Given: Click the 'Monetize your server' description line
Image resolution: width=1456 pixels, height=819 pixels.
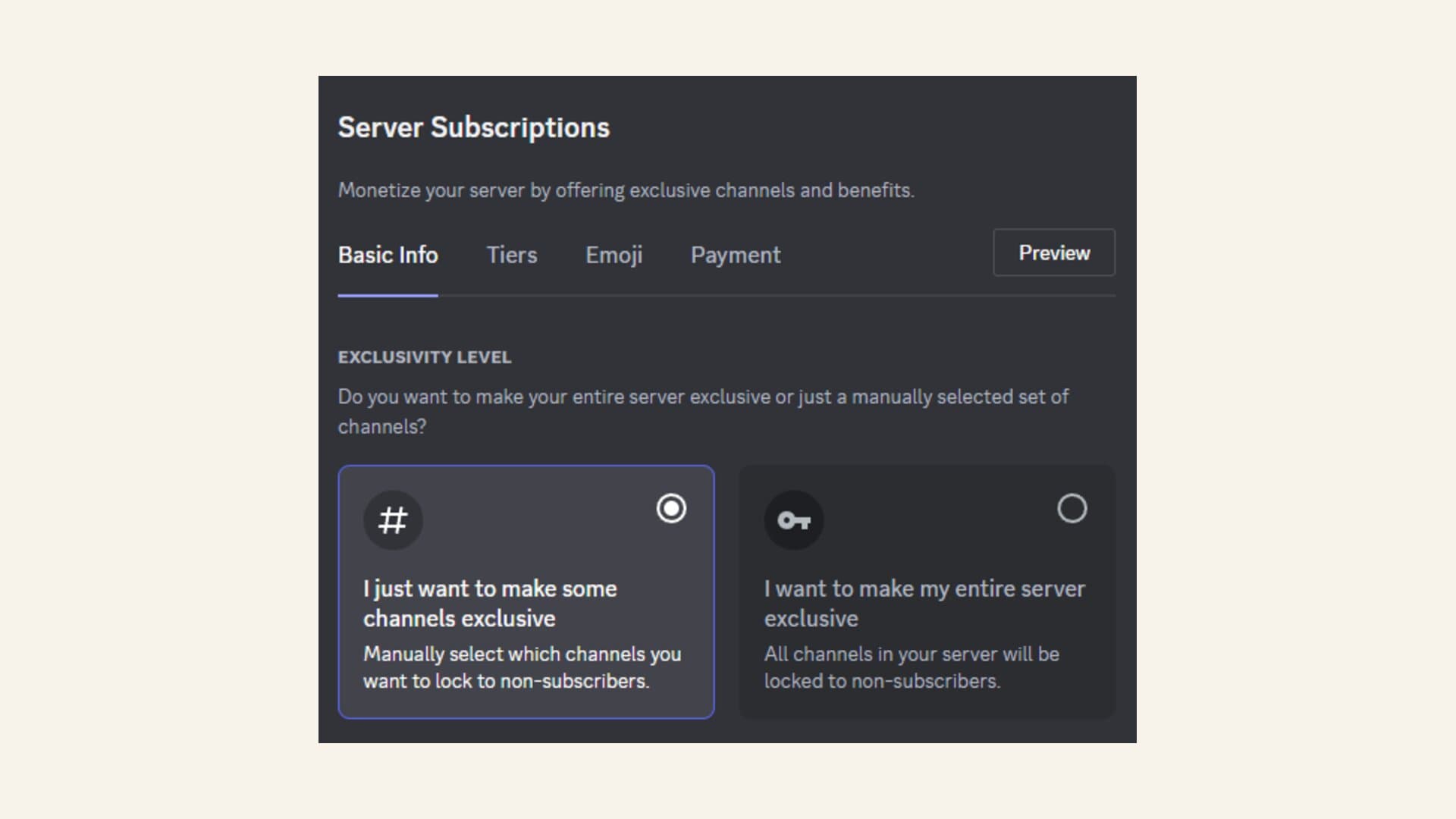Looking at the screenshot, I should [626, 190].
